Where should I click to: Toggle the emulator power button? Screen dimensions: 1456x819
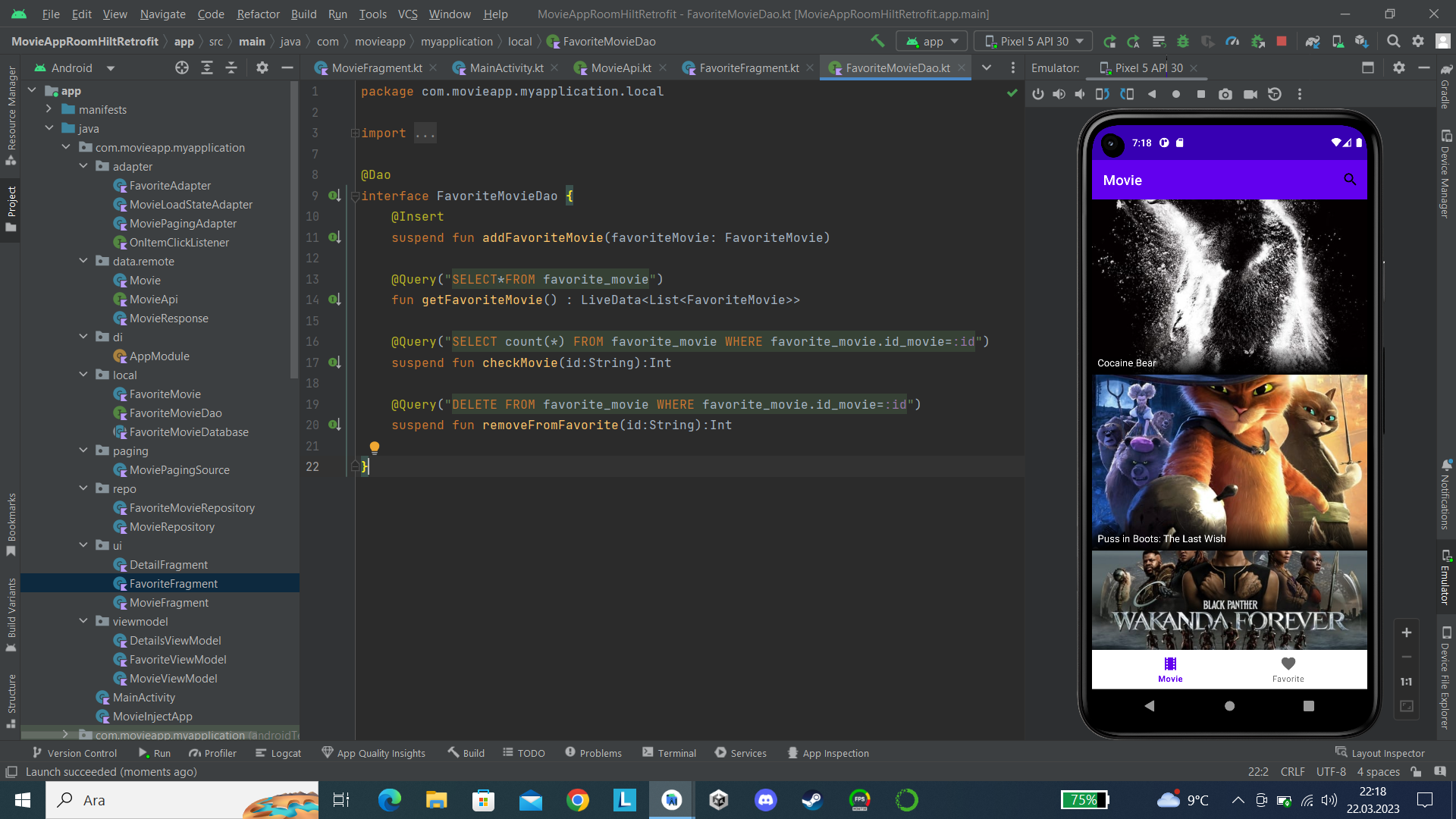pyautogui.click(x=1038, y=94)
